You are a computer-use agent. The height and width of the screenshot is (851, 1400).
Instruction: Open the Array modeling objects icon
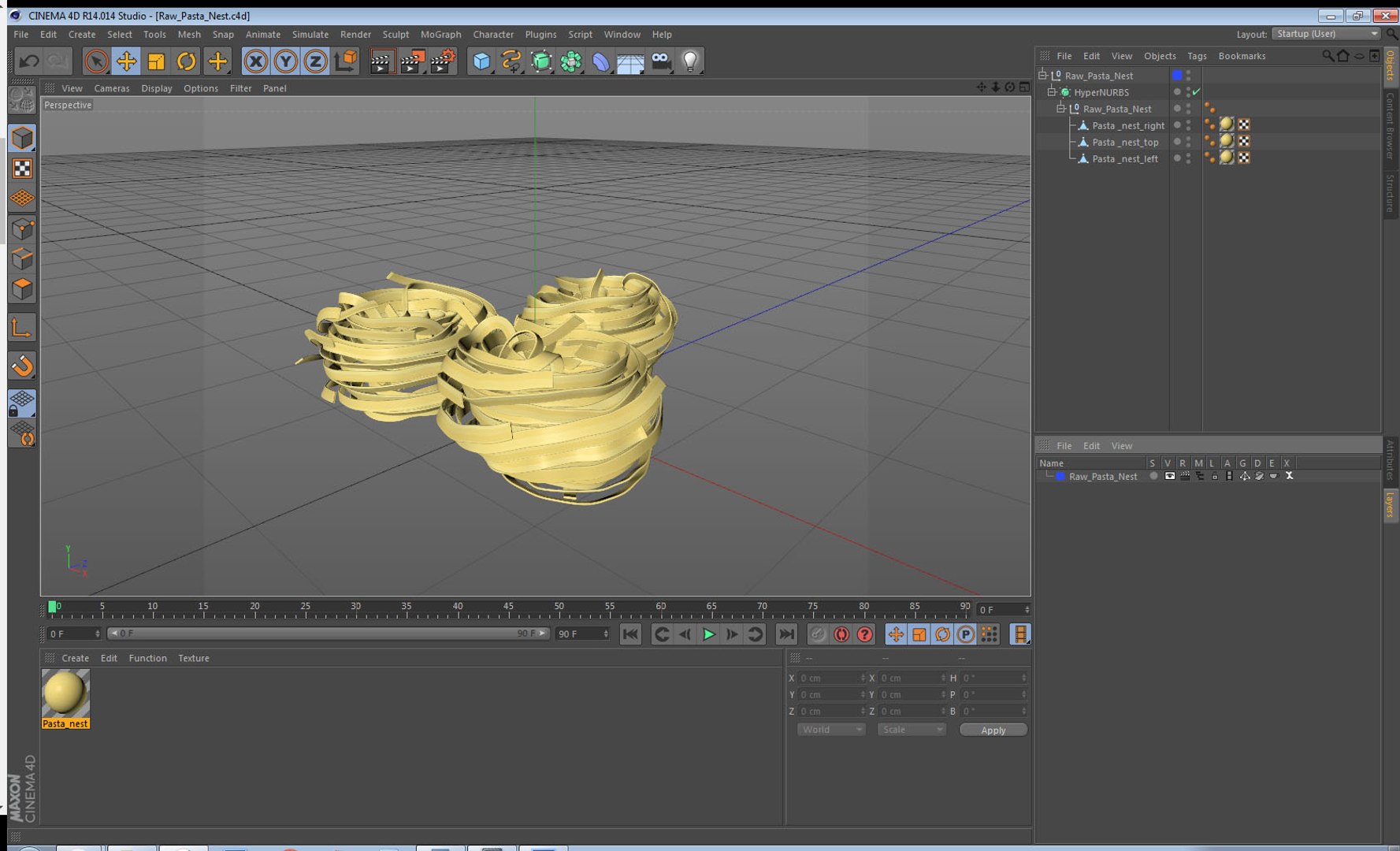(x=571, y=61)
